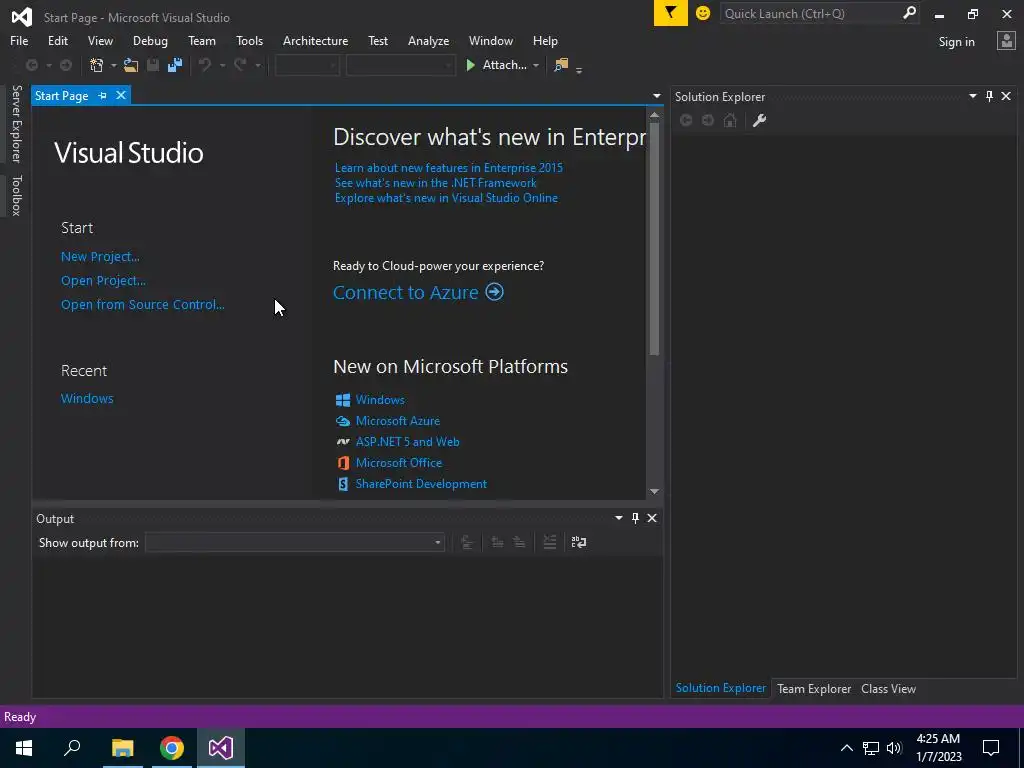Click the Find in Files toolbar icon

tap(561, 65)
